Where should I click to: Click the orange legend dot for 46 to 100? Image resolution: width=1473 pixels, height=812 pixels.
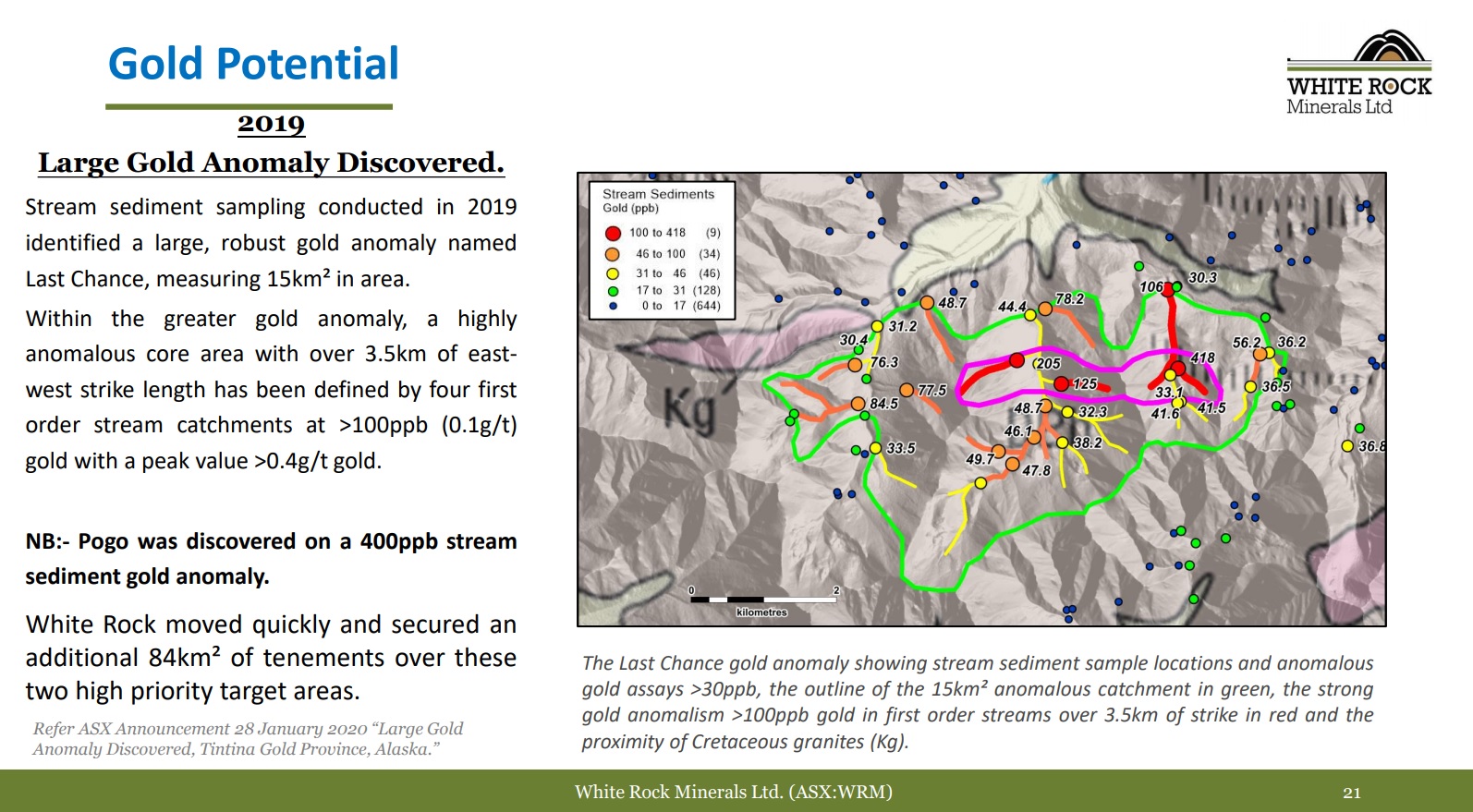click(x=613, y=254)
